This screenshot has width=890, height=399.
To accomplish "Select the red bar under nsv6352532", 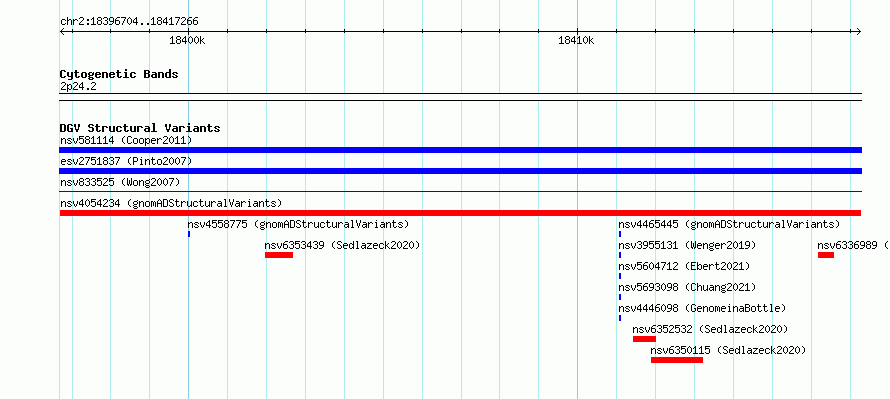I will 644,339.
